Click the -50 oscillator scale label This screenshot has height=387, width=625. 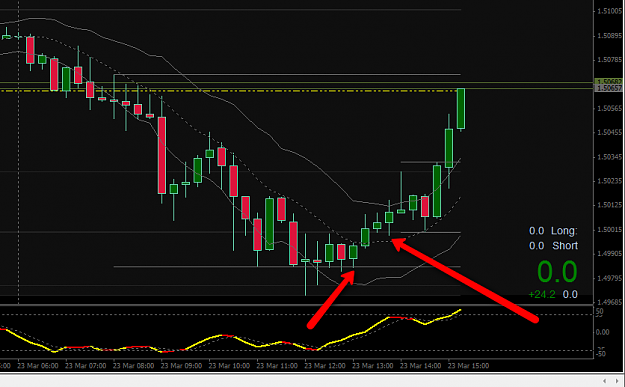pyautogui.click(x=600, y=353)
